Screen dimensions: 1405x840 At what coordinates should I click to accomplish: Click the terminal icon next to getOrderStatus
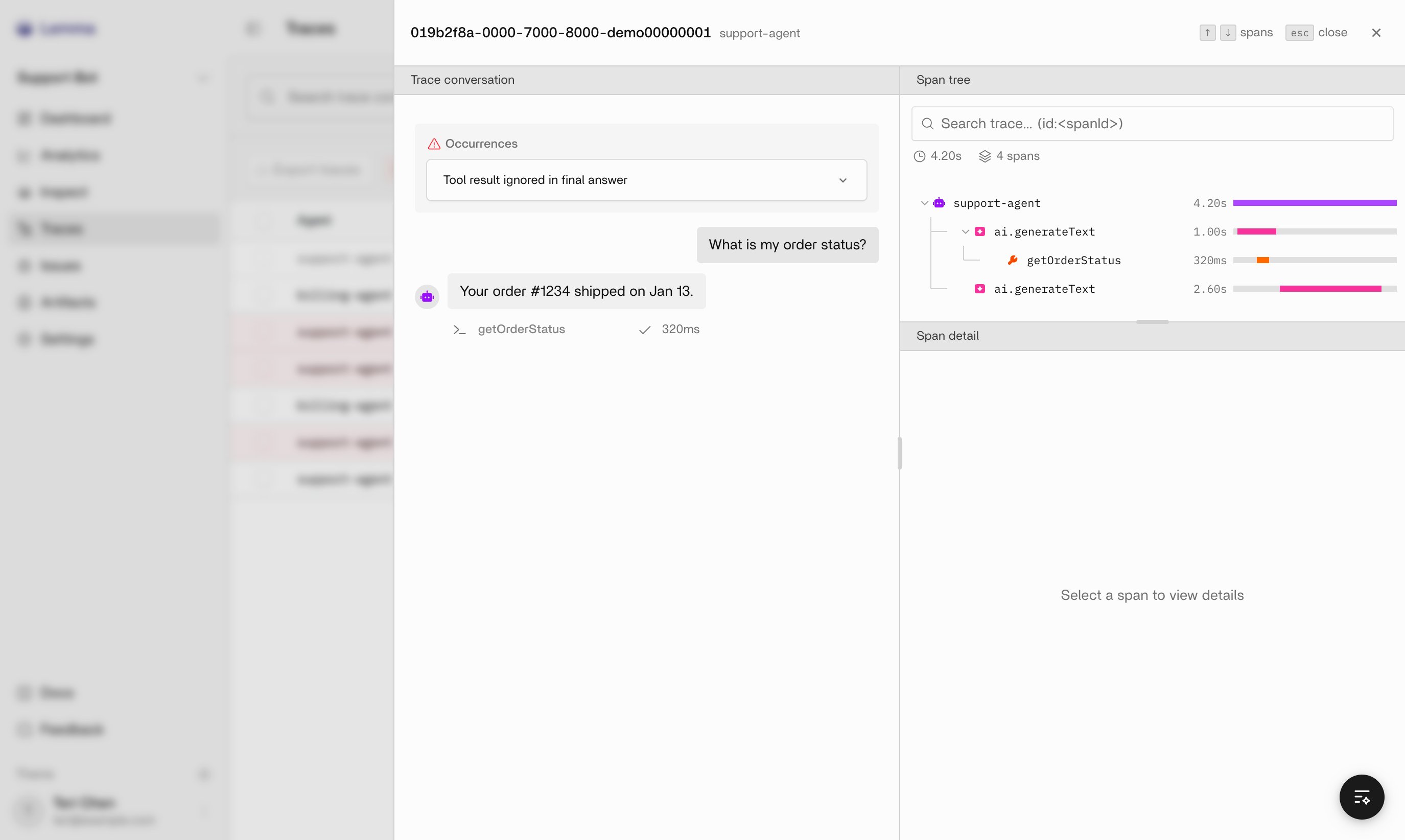point(459,330)
